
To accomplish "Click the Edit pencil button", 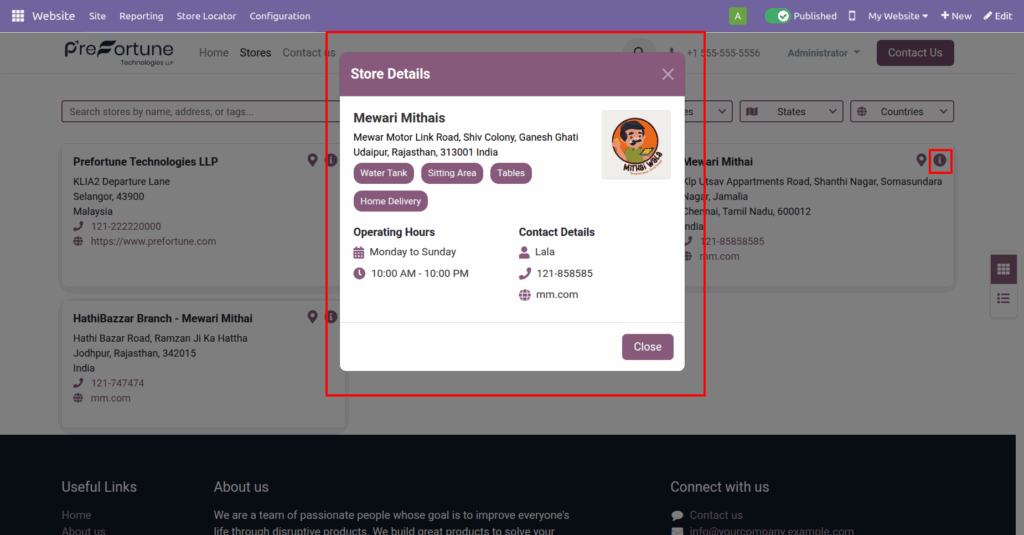I will coord(998,16).
